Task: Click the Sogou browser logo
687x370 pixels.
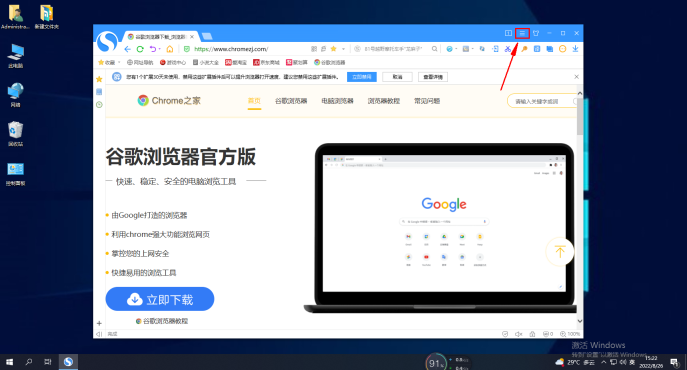Action: [x=107, y=42]
